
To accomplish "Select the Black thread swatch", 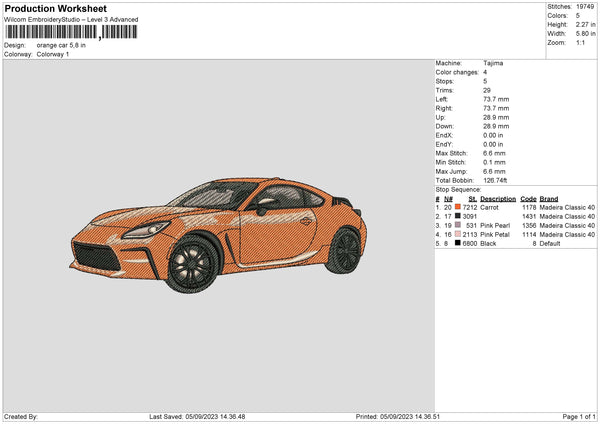I will pyautogui.click(x=458, y=243).
